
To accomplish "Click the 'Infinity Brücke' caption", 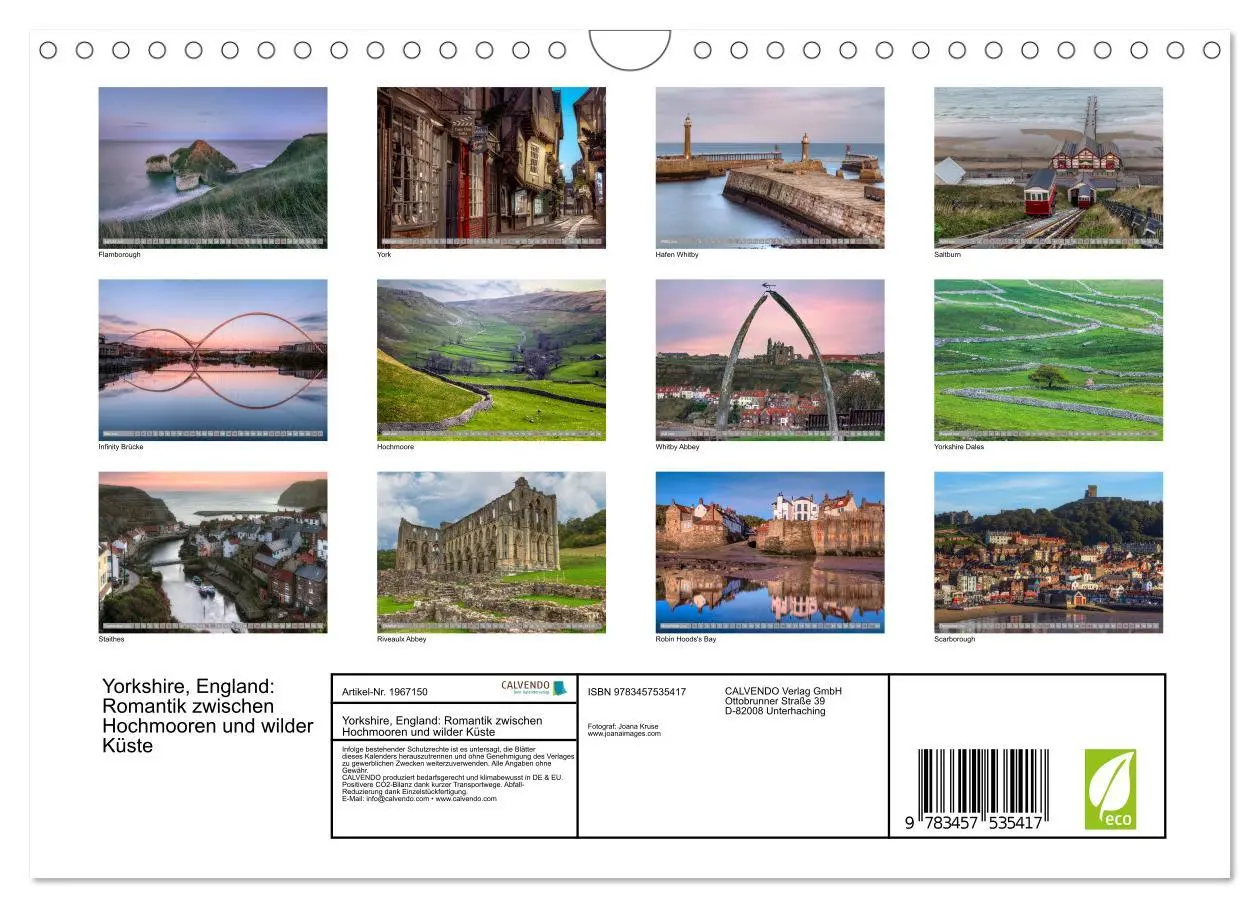I will 121,447.
